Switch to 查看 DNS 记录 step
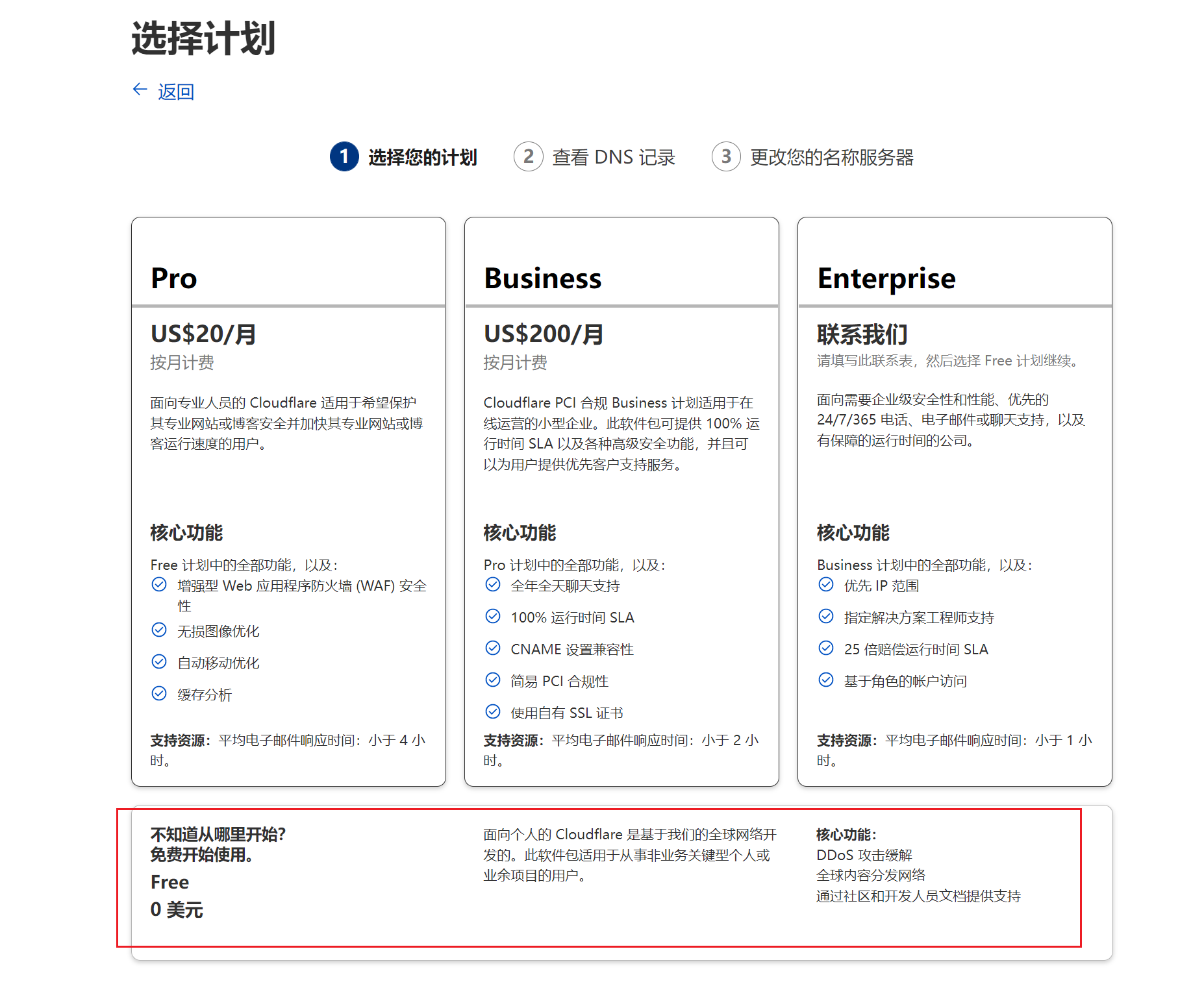 tap(613, 156)
